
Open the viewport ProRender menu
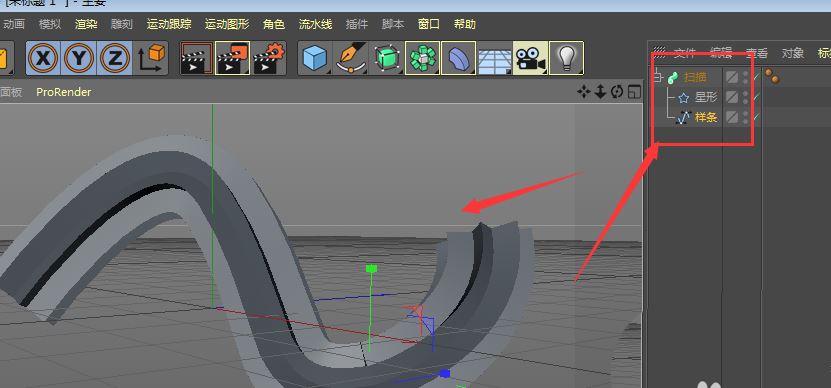coord(64,92)
